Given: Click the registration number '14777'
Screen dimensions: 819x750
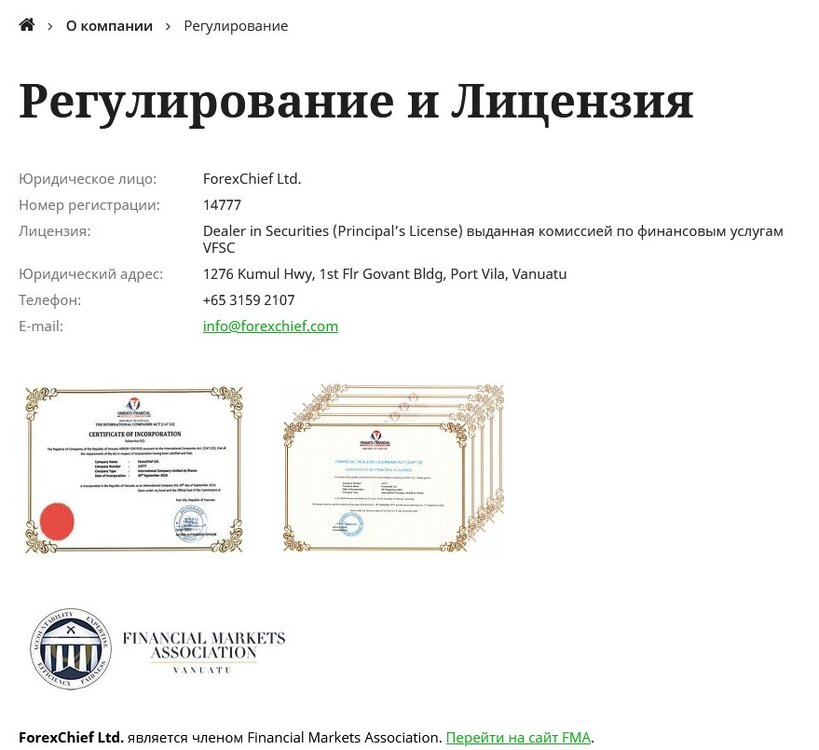Looking at the screenshot, I should [222, 205].
